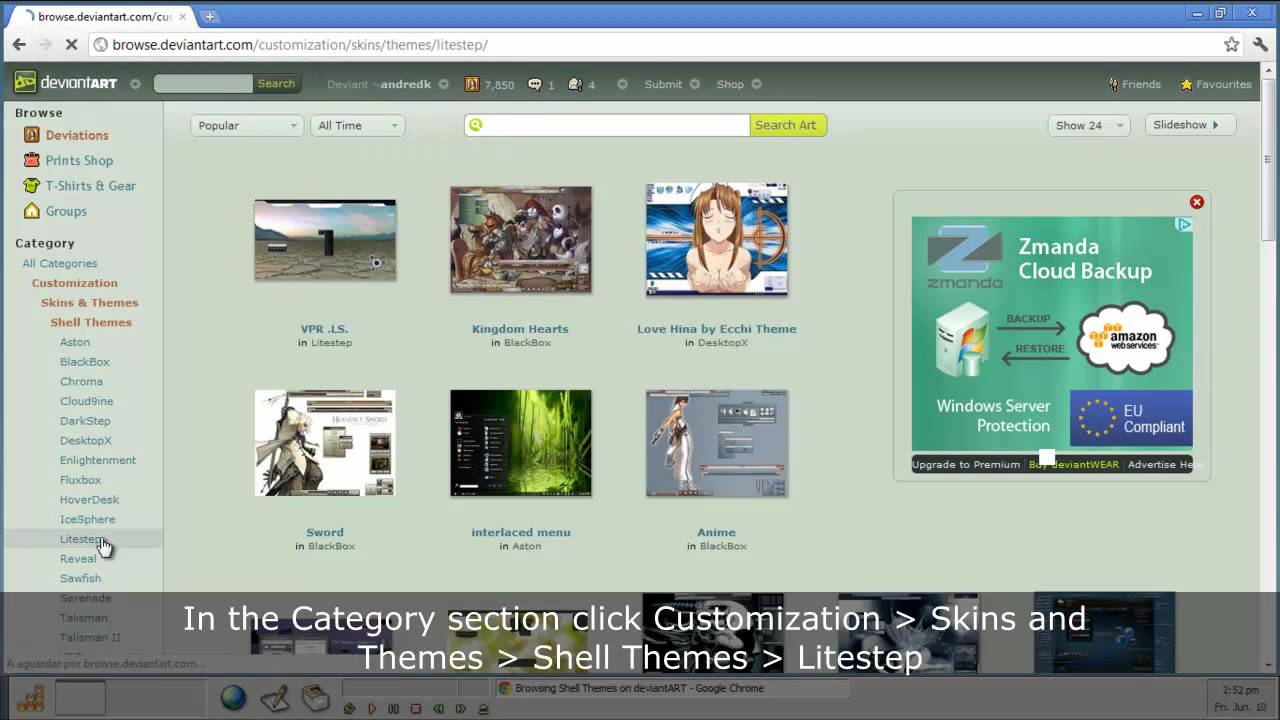Select the BlackBox category
Viewport: 1280px width, 720px height.
point(85,362)
